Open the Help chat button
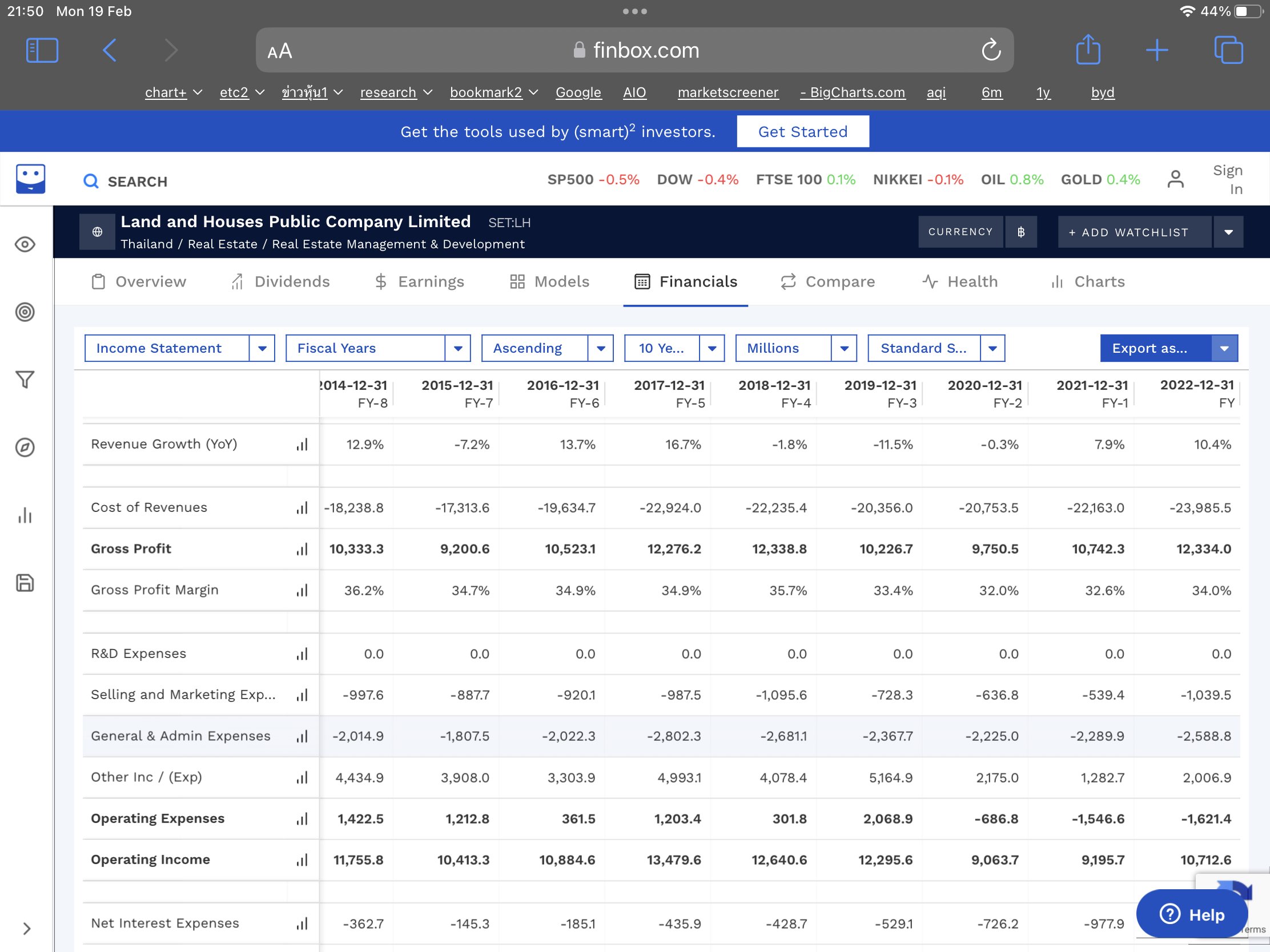Image resolution: width=1270 pixels, height=952 pixels. [x=1192, y=914]
